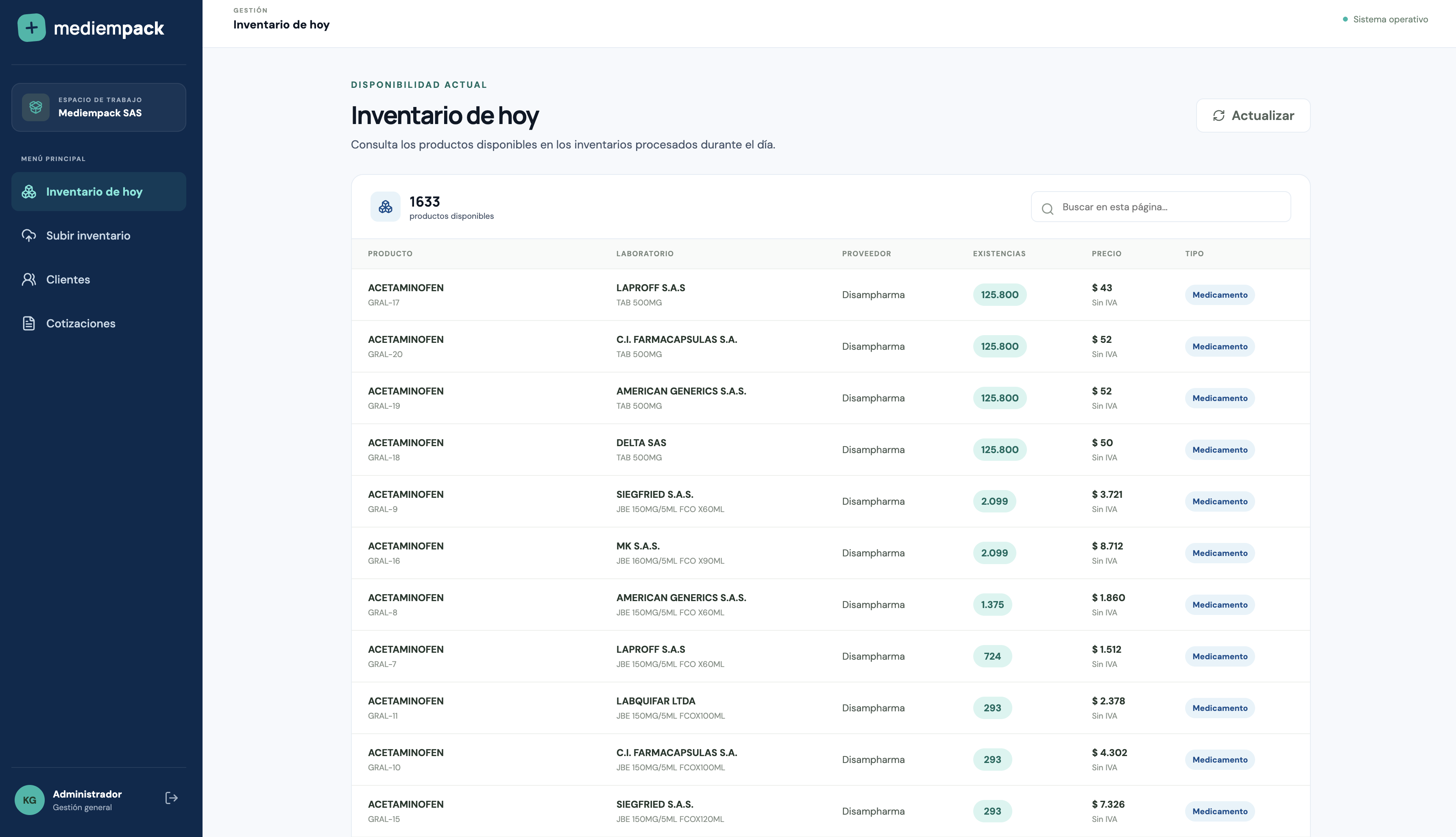Click C.I. FARMACAPSULAS S.A. in GRAL-20 row

coord(677,339)
